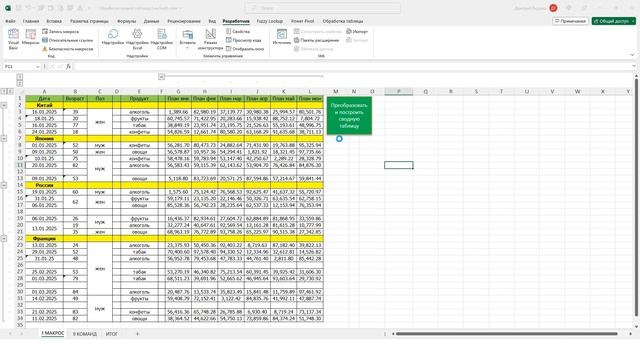The image size is (640, 360).
Task: Open the Разметка страницы tab
Action: coord(89,21)
